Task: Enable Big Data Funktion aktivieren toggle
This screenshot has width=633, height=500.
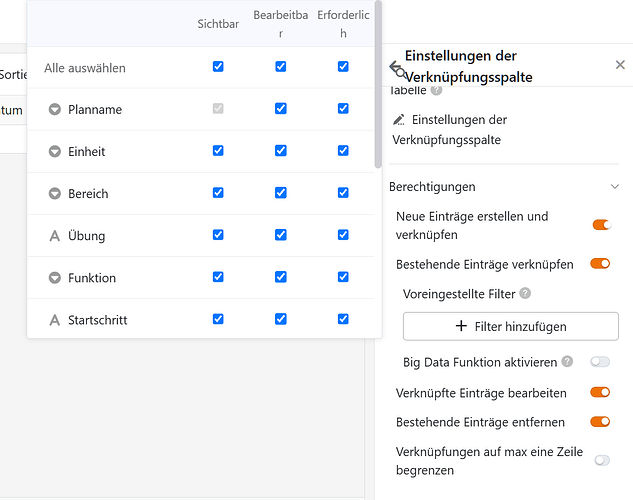Action: [600, 362]
